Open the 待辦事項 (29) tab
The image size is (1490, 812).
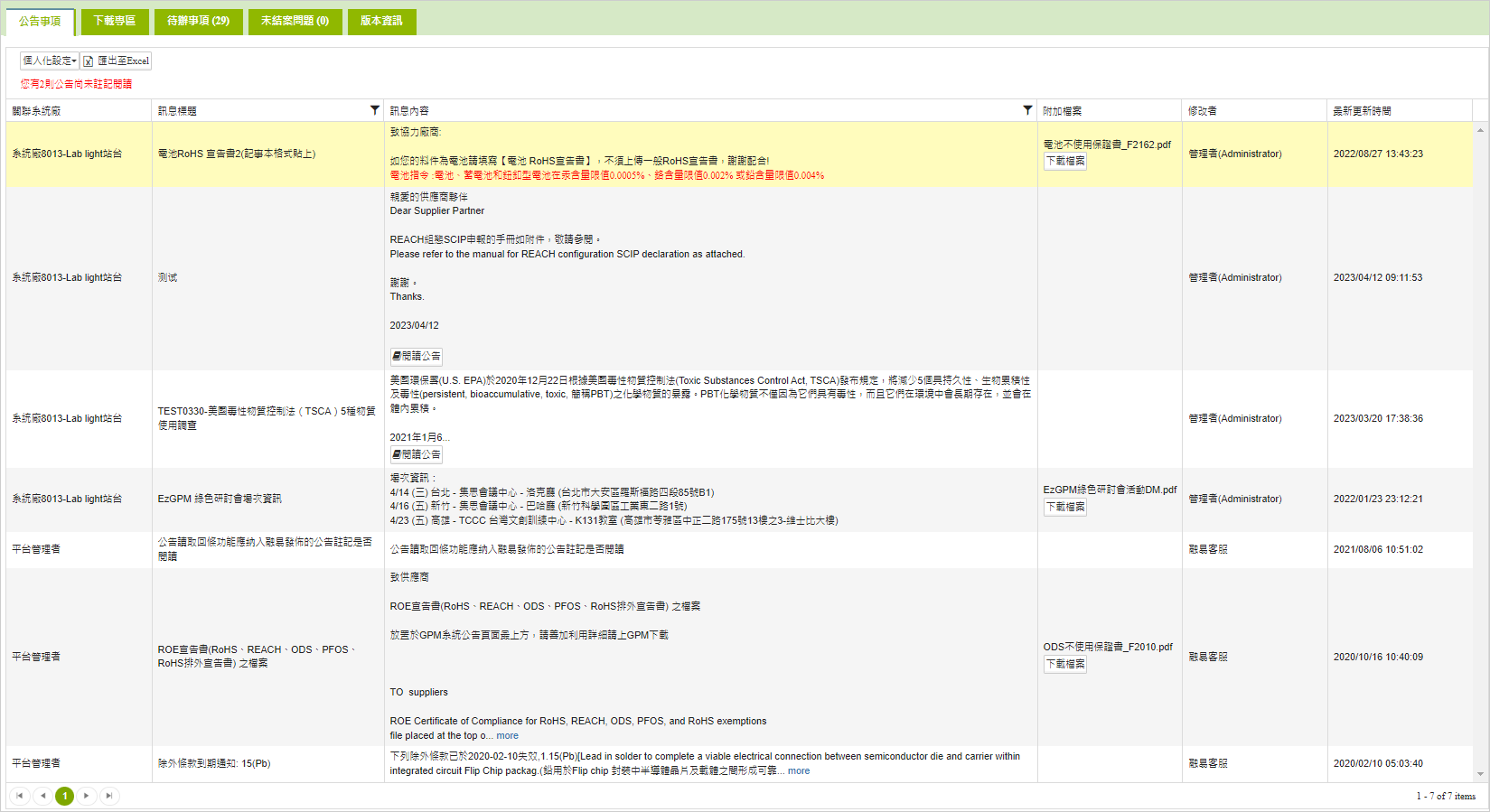pos(198,21)
